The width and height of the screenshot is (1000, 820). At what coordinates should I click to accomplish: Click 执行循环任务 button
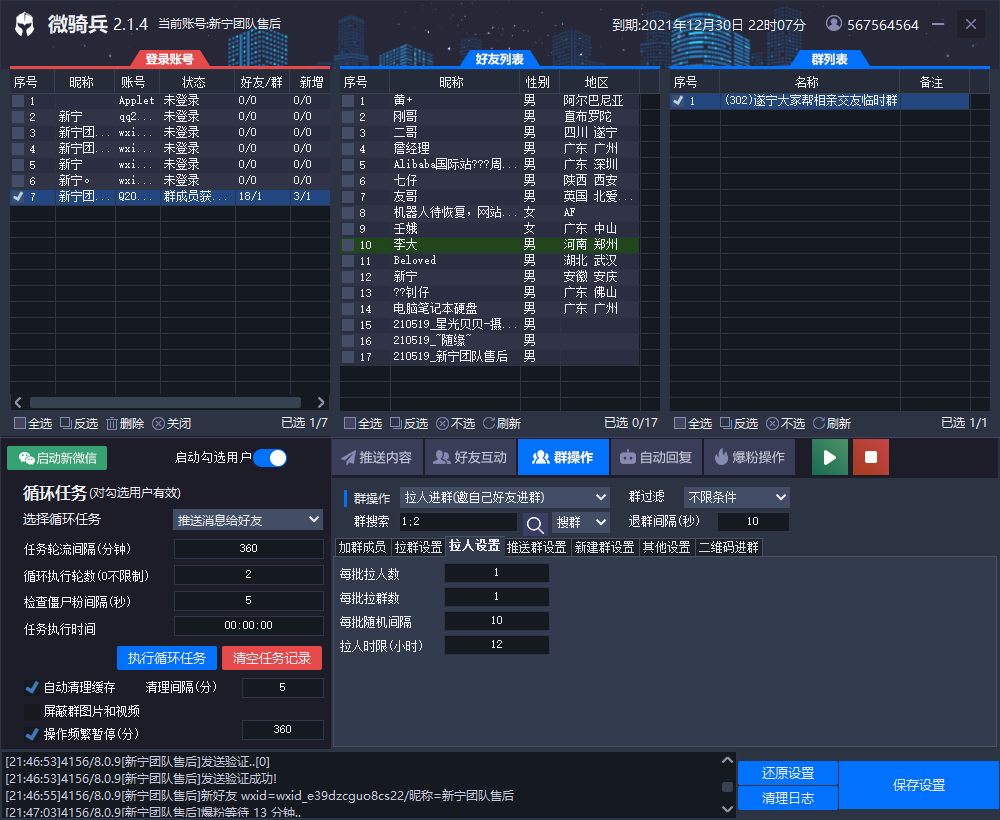tap(167, 658)
